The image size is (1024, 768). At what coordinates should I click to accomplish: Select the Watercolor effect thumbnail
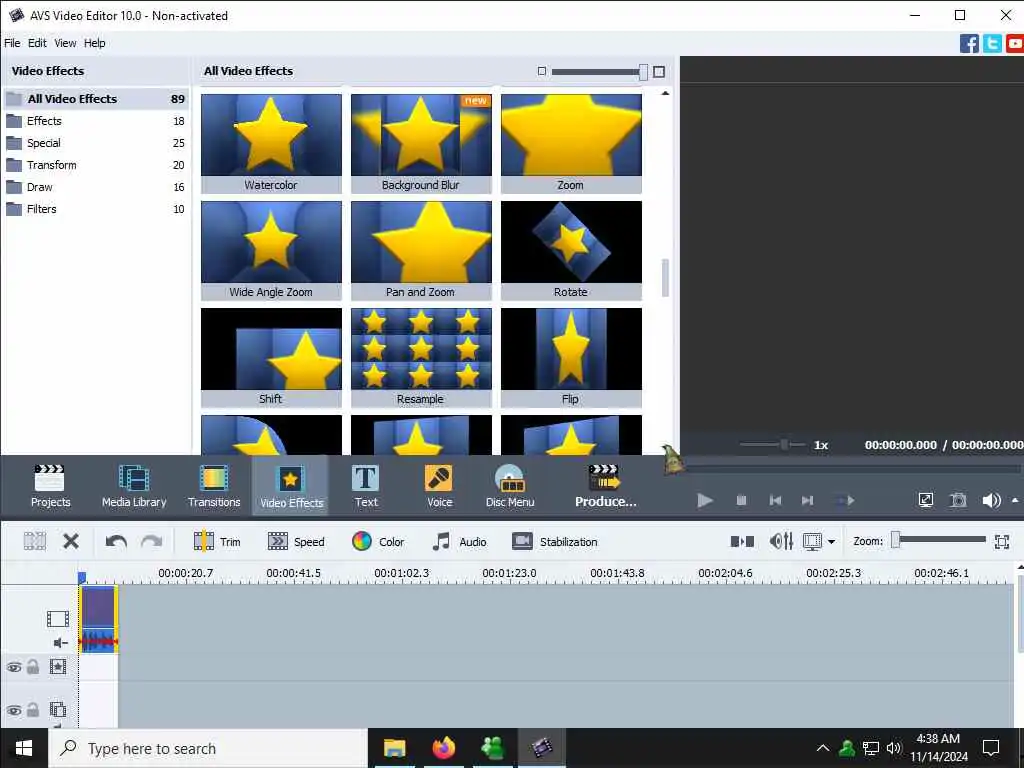pyautogui.click(x=271, y=143)
